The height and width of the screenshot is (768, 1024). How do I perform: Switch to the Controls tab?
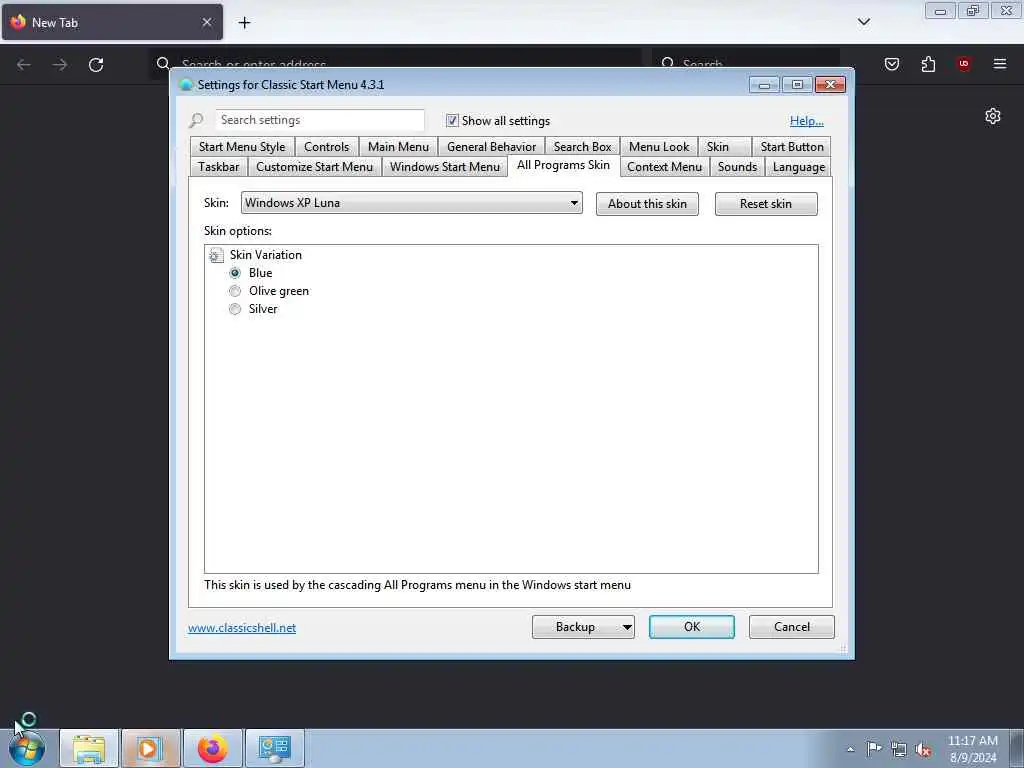point(327,147)
